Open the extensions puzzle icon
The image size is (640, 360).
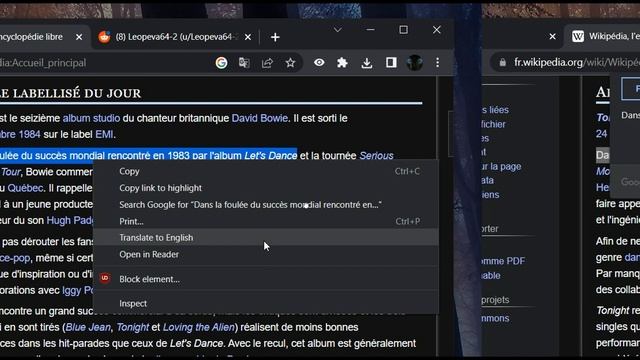342,62
